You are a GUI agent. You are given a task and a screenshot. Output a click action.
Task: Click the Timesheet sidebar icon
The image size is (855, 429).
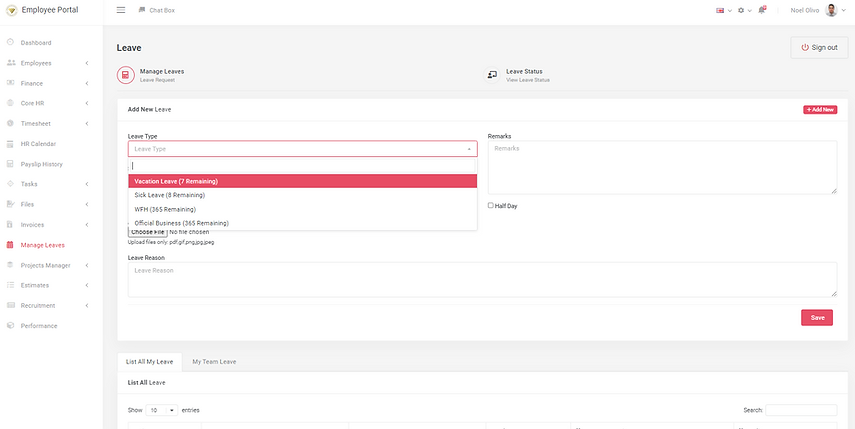click(10, 124)
